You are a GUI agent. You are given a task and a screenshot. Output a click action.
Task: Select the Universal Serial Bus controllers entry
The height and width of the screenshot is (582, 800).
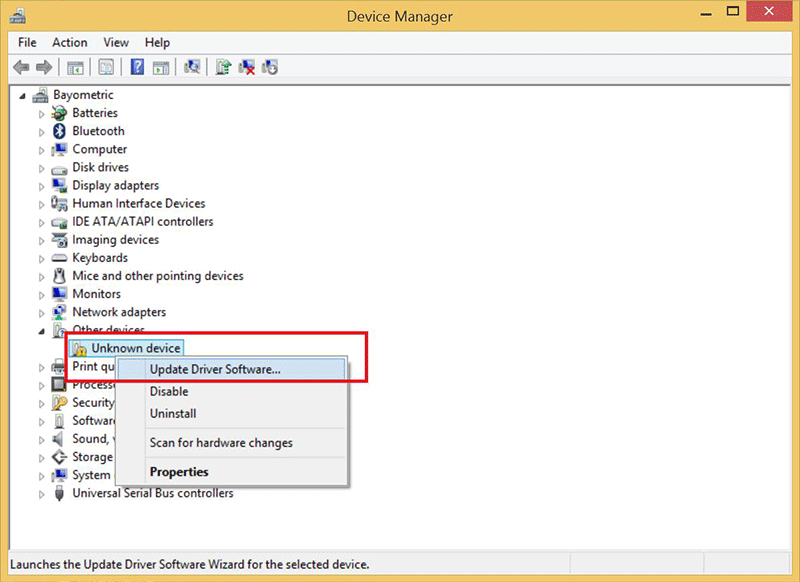click(152, 493)
